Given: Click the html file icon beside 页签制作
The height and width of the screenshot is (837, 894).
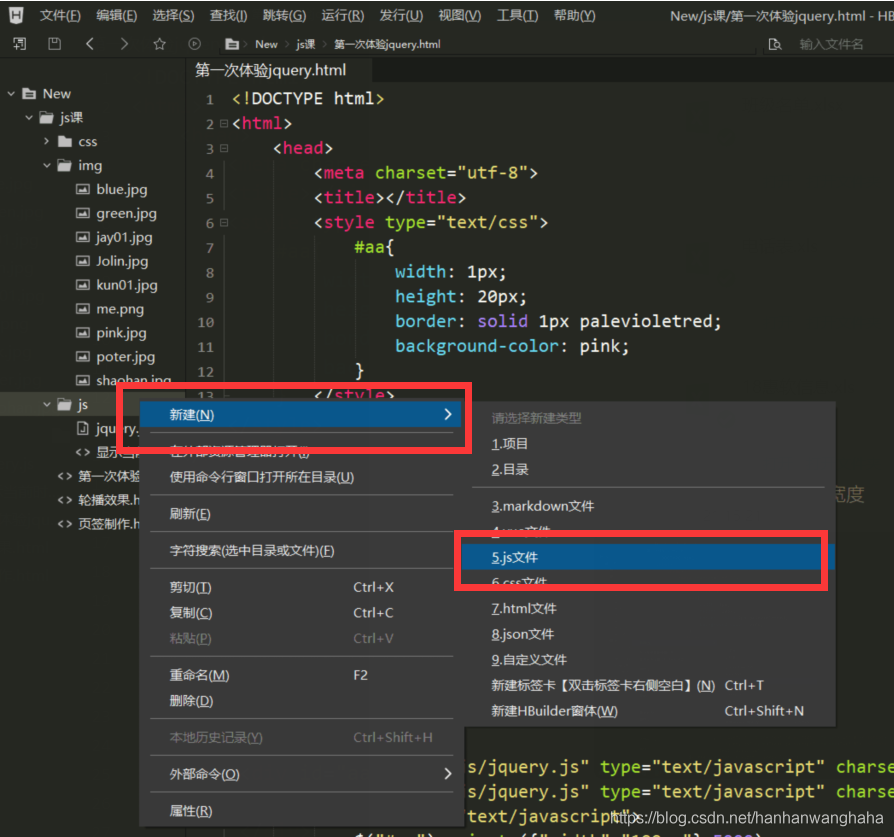Looking at the screenshot, I should point(65,524).
